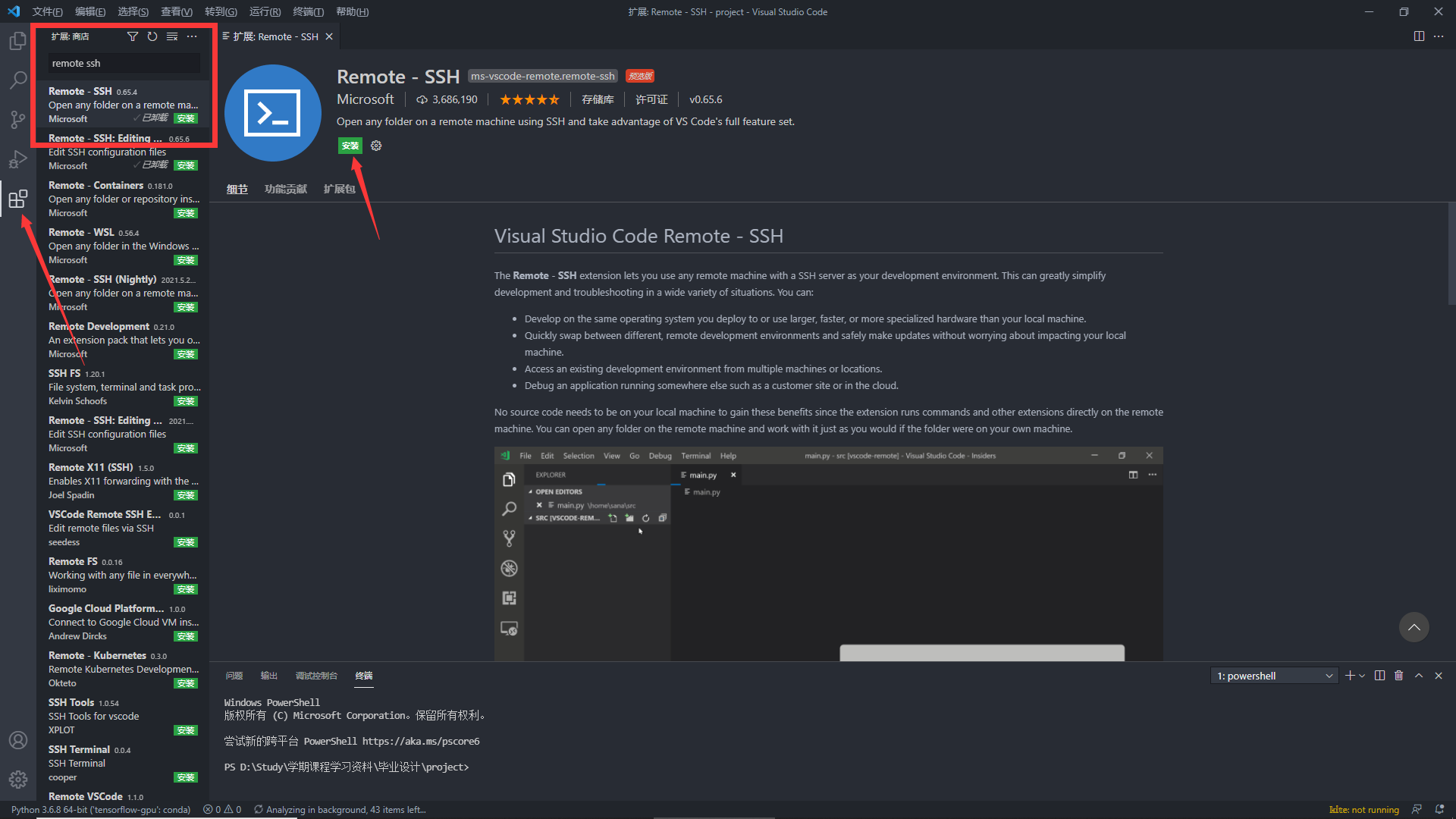1456x819 pixels.
Task: Switch to the 调试控制台 panel tab
Action: click(316, 676)
